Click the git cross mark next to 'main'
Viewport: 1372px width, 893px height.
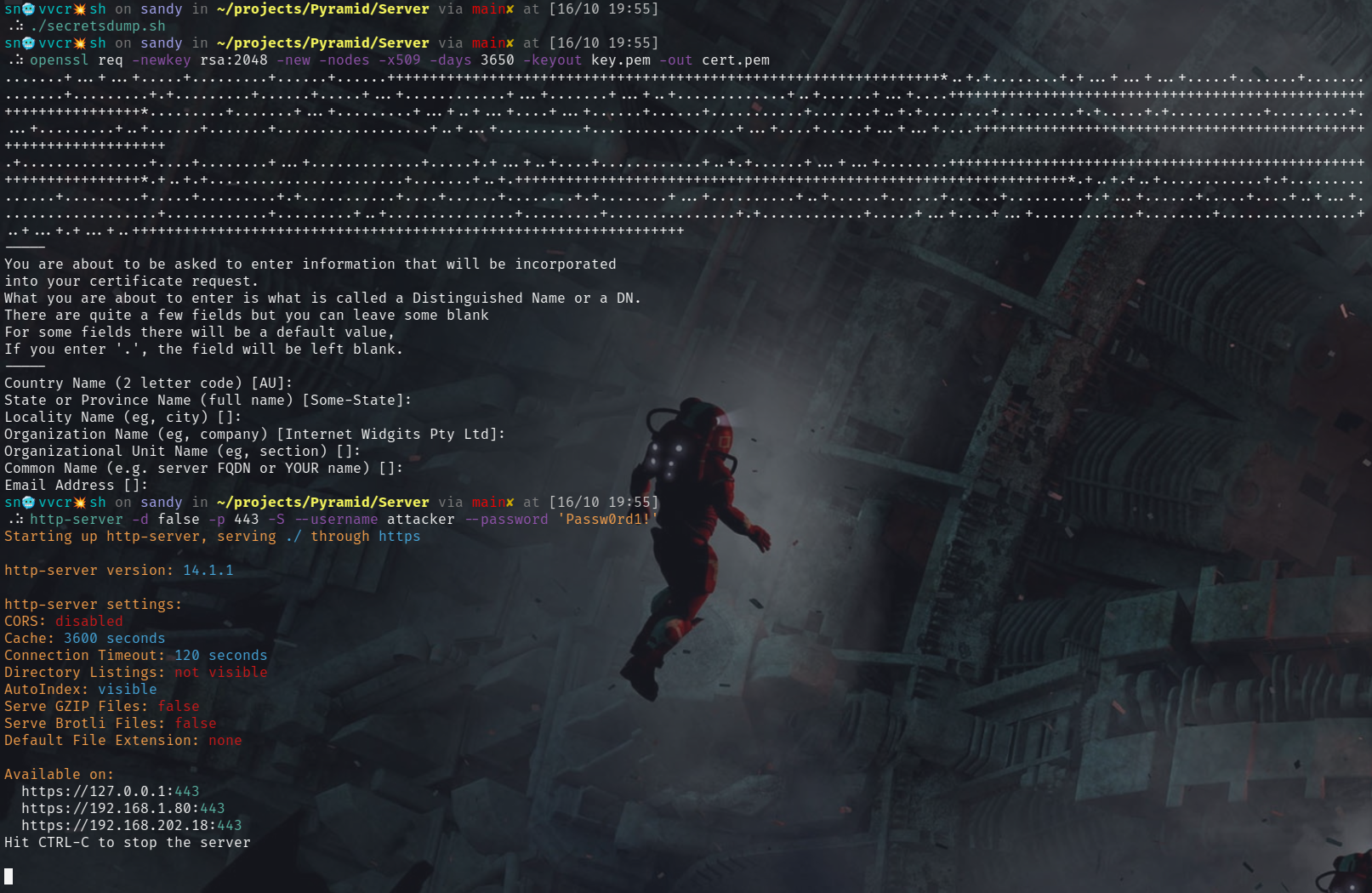(509, 9)
